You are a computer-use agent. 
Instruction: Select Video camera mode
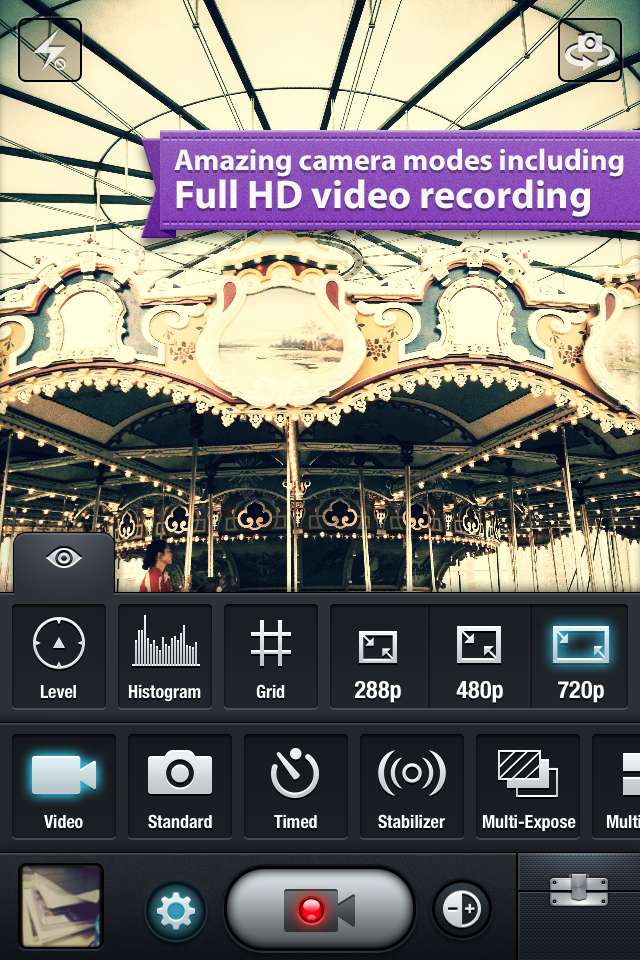[x=64, y=787]
